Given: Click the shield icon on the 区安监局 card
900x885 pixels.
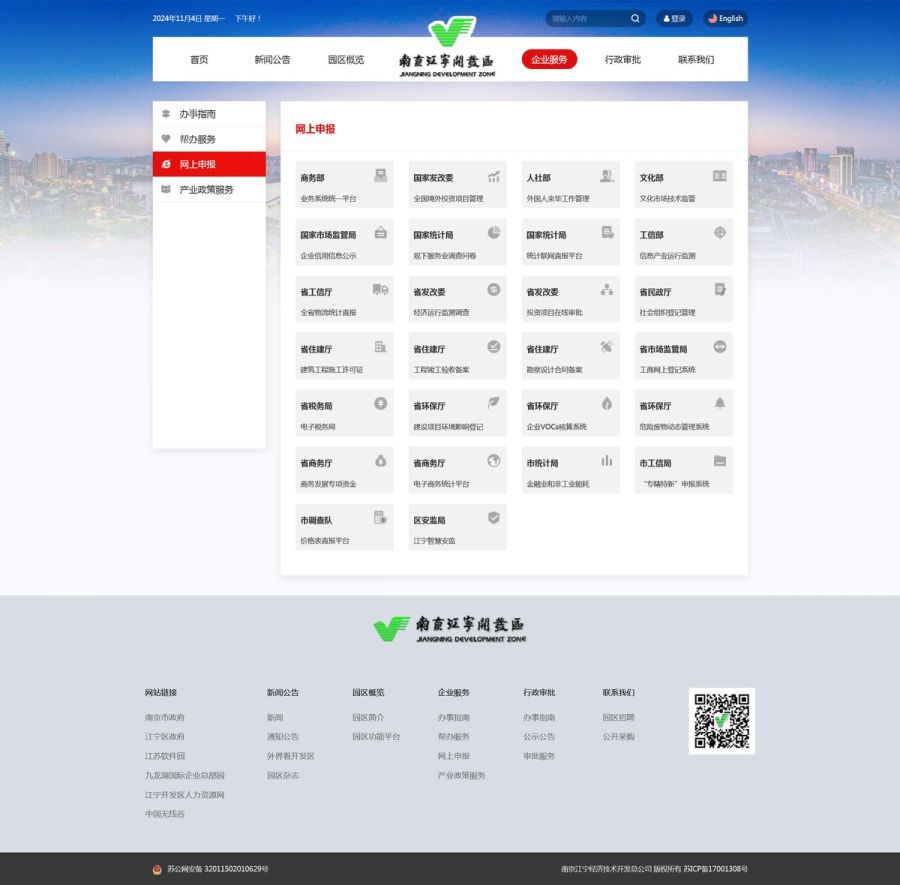Looking at the screenshot, I should point(494,517).
